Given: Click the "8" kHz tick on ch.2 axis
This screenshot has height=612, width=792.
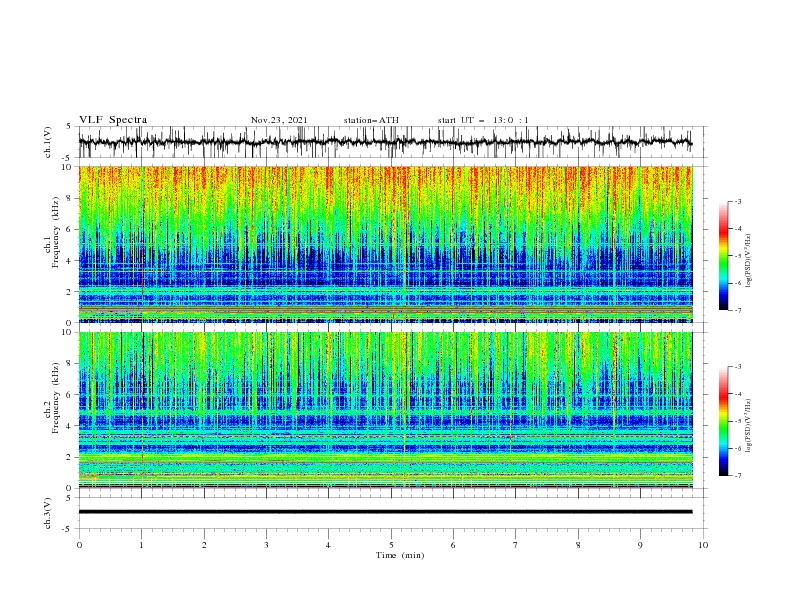Looking at the screenshot, I should [69, 364].
